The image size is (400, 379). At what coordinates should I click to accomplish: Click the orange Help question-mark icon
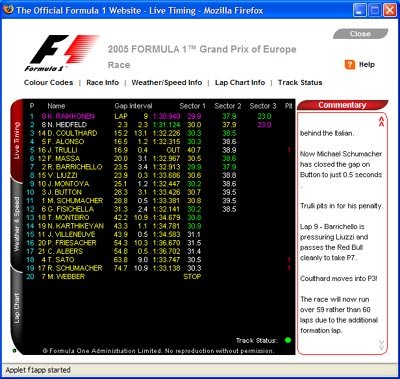tap(350, 64)
